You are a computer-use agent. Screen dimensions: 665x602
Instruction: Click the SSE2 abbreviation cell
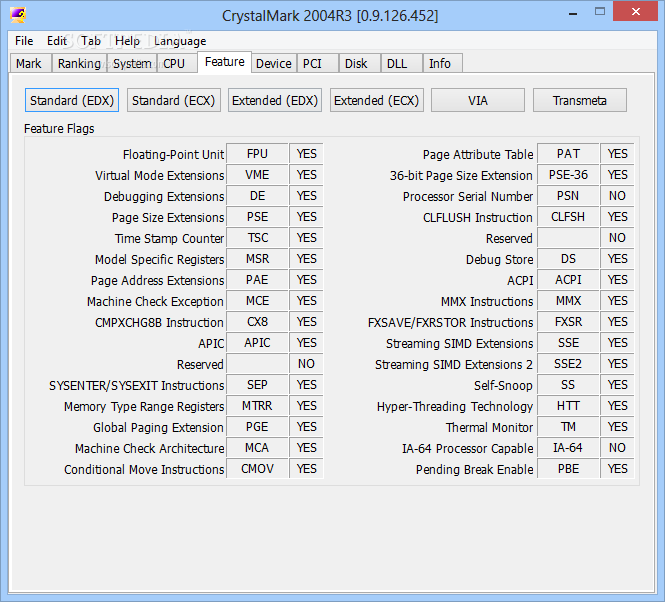point(568,364)
